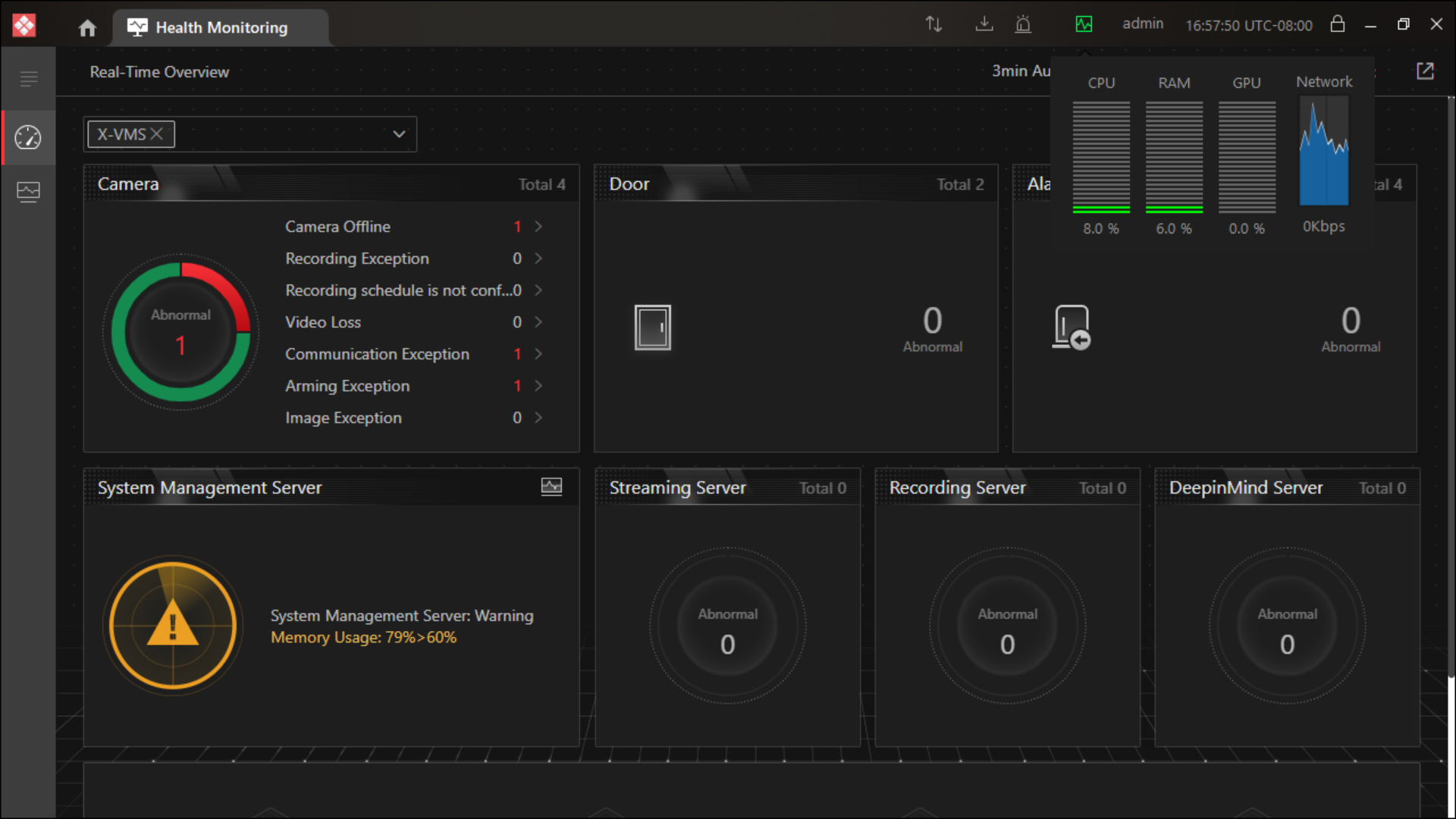Click the green system performance monitor icon

(1084, 24)
